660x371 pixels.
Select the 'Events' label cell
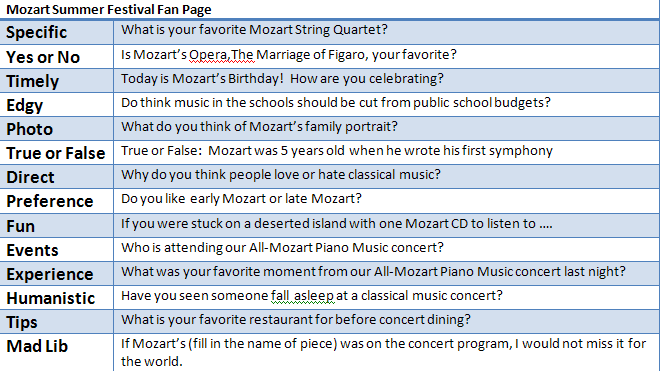(56, 249)
